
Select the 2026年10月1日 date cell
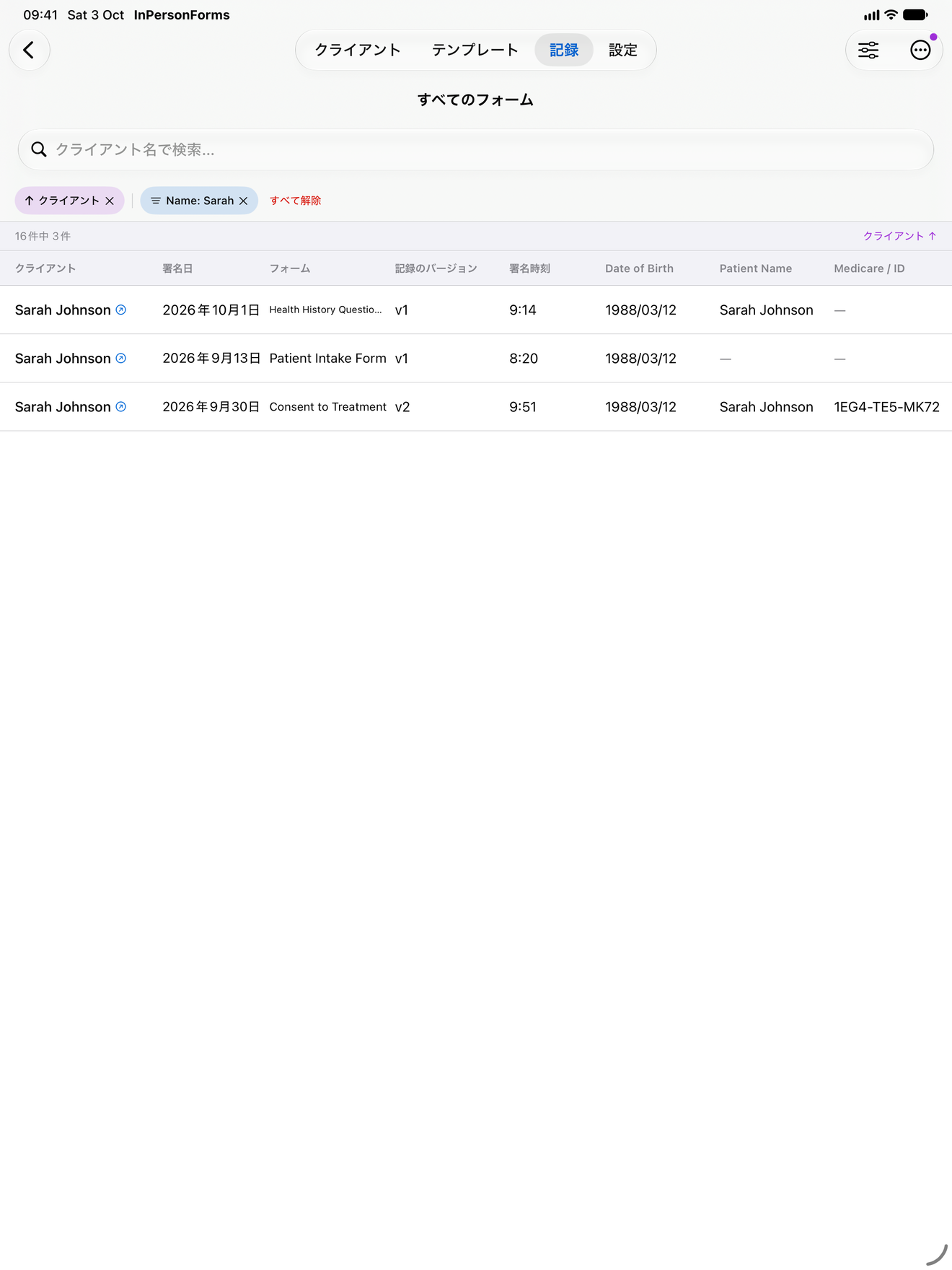tap(211, 310)
